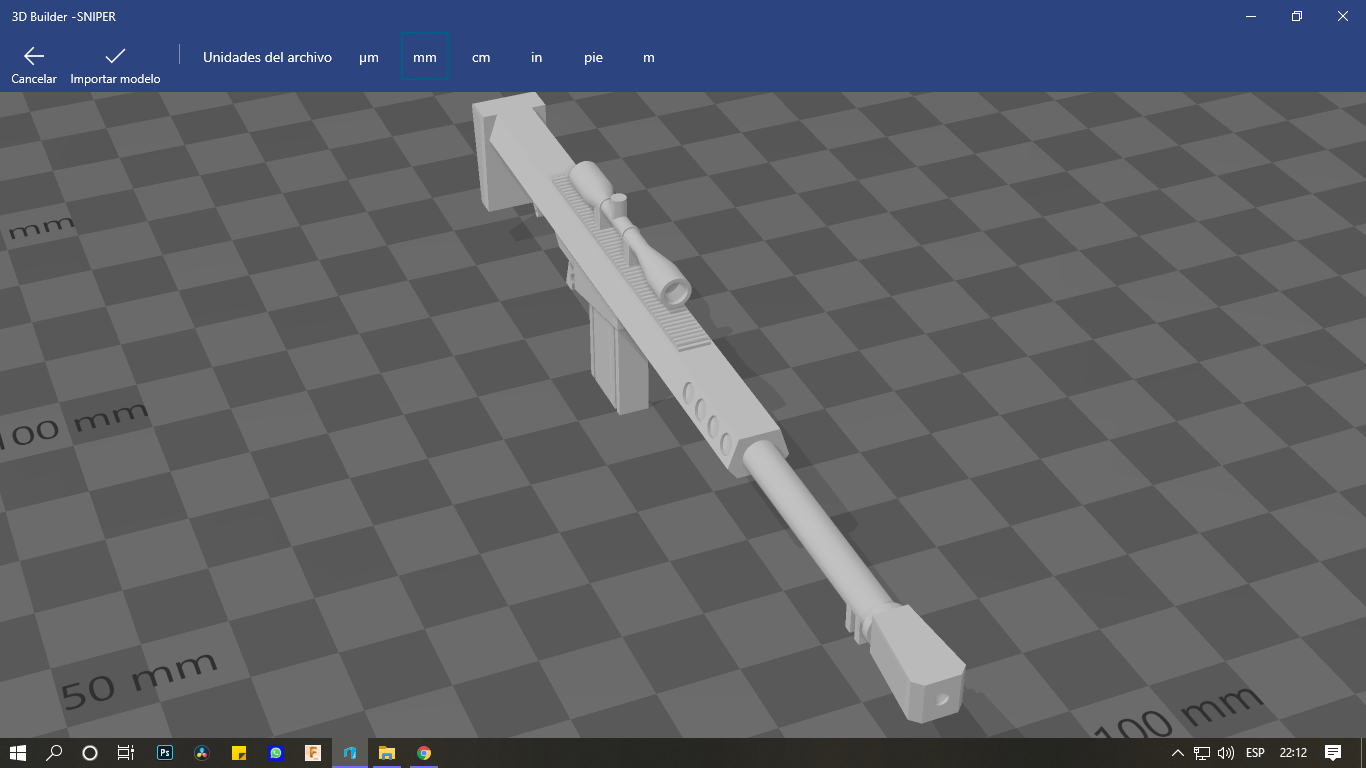Open Photoshop from the taskbar
Screen dimensions: 1366x768
[x=164, y=754]
